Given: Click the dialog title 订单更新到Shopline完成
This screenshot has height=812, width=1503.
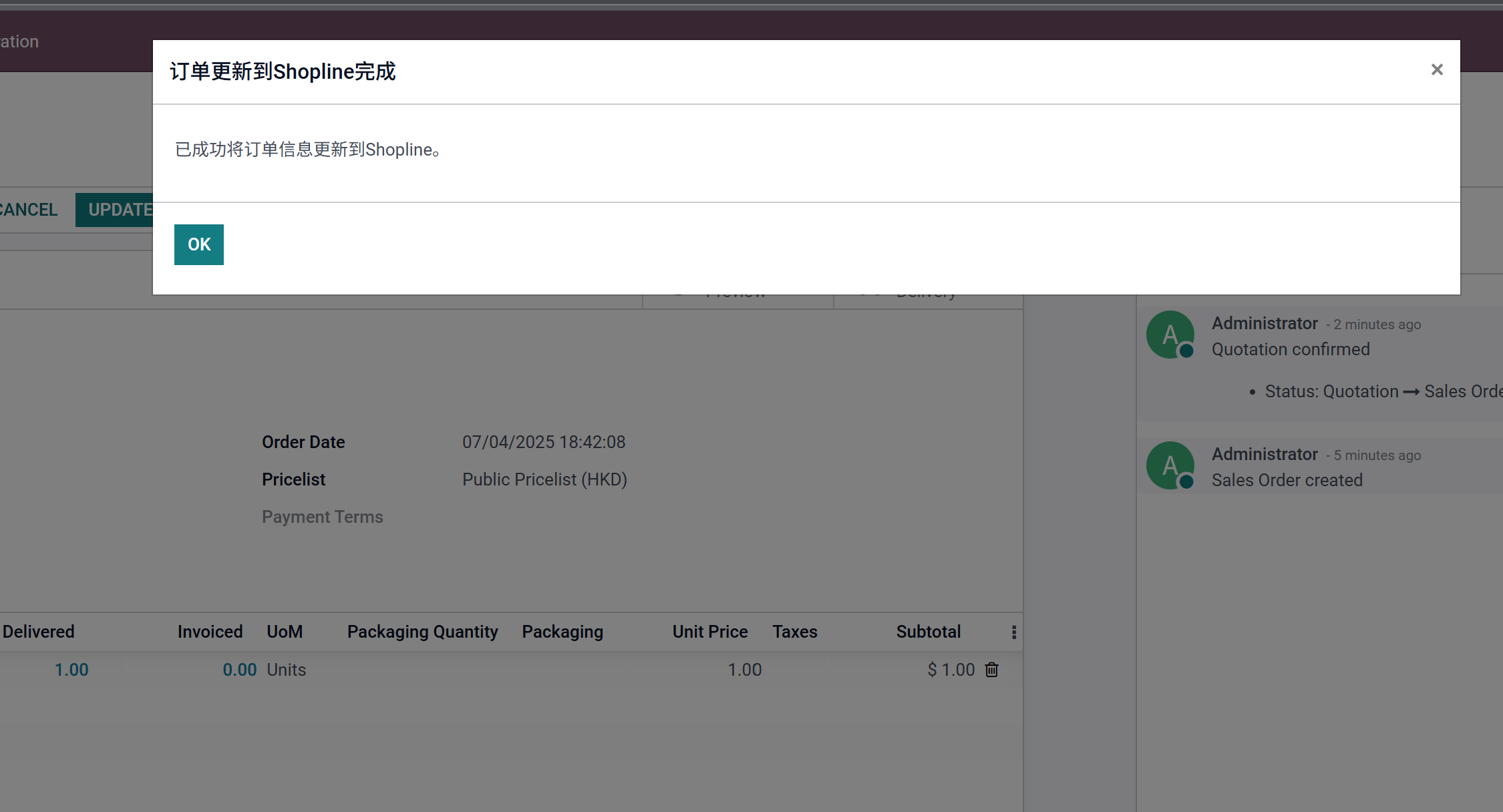Looking at the screenshot, I should (x=283, y=71).
